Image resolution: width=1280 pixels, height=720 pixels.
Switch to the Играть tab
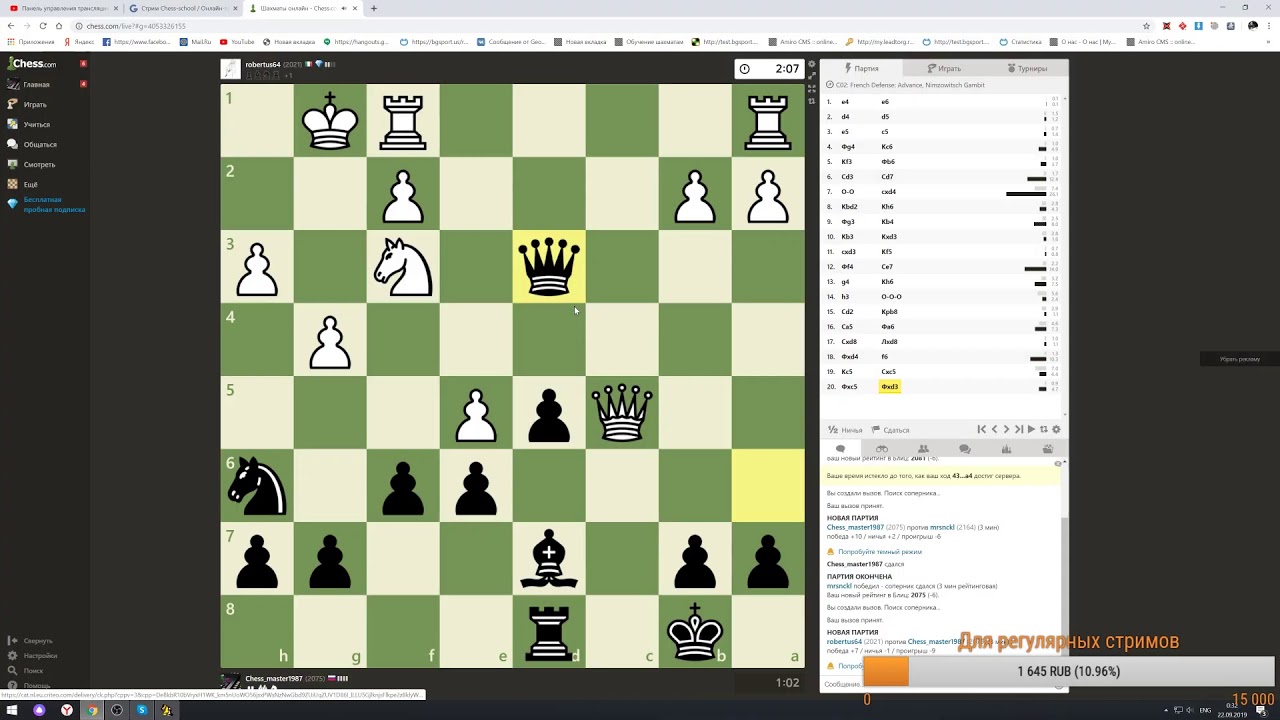(944, 68)
